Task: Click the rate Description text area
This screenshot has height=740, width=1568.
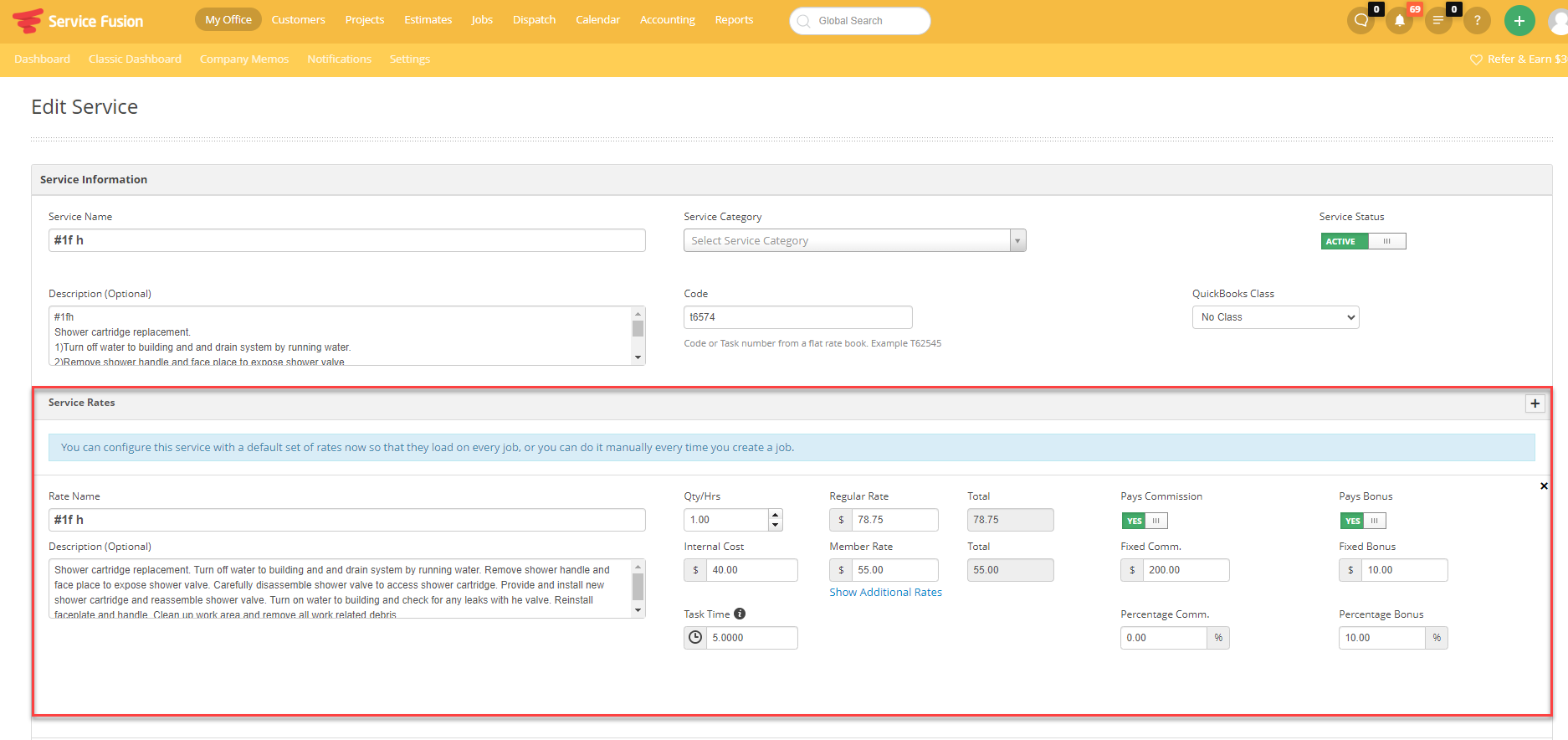Action: [340, 588]
